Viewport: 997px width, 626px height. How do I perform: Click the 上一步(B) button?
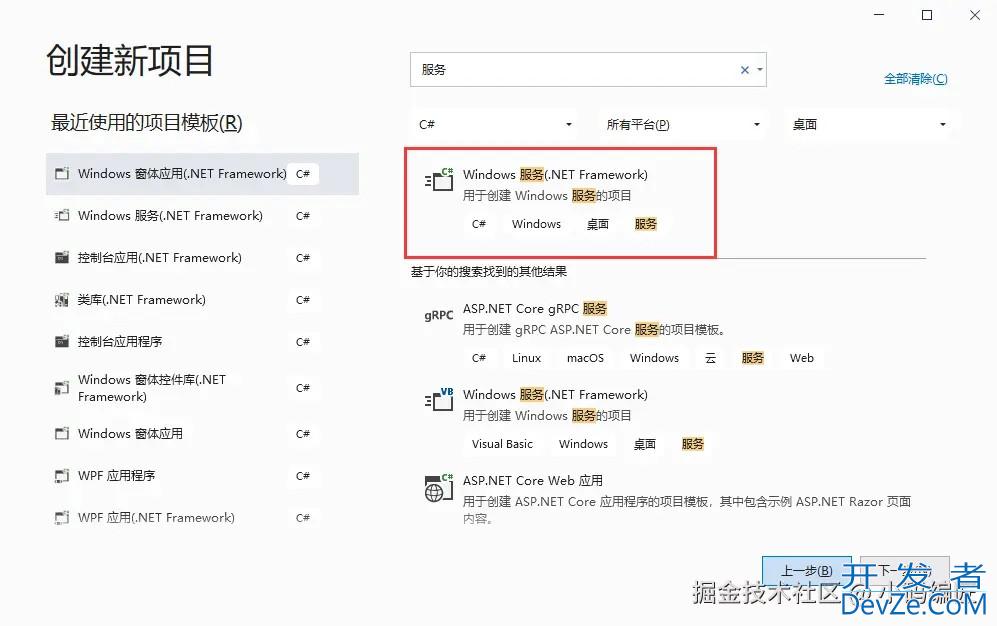(x=807, y=571)
